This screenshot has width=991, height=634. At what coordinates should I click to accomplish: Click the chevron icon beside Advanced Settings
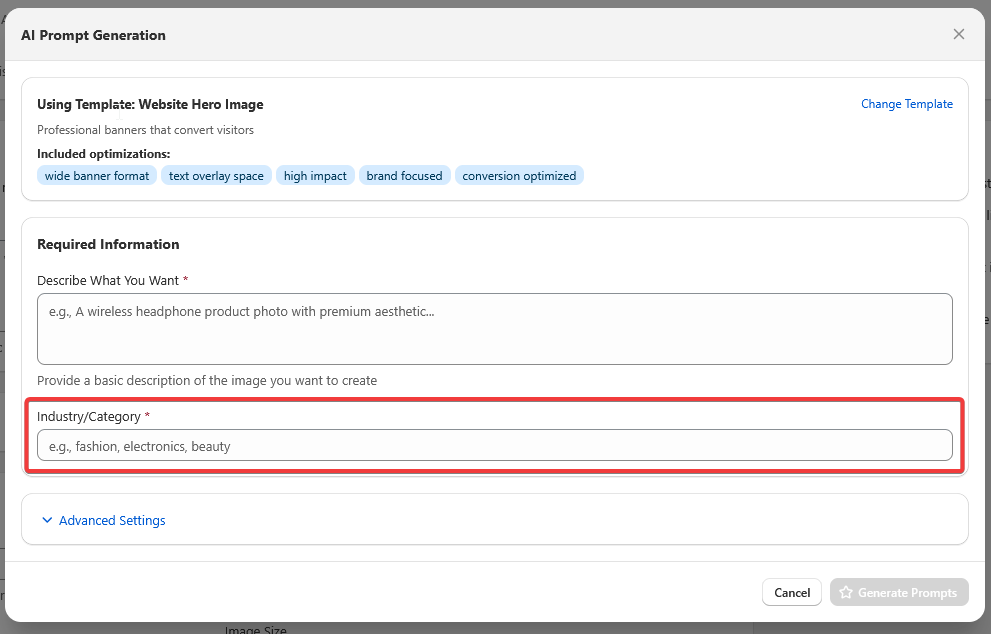tap(47, 520)
